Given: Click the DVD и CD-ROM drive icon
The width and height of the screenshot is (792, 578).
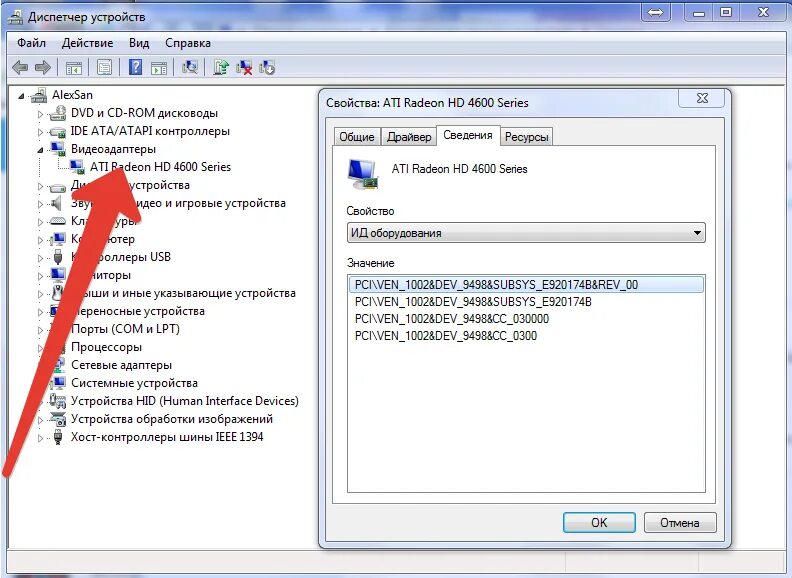Looking at the screenshot, I should (x=58, y=113).
